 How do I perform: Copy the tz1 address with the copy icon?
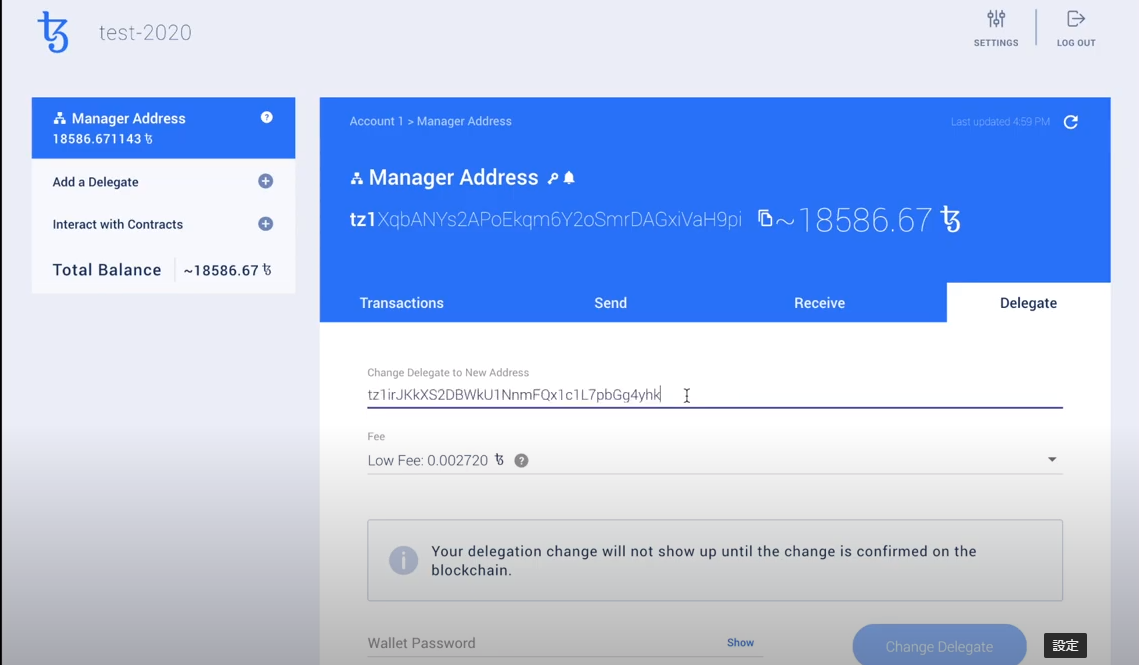(x=765, y=217)
